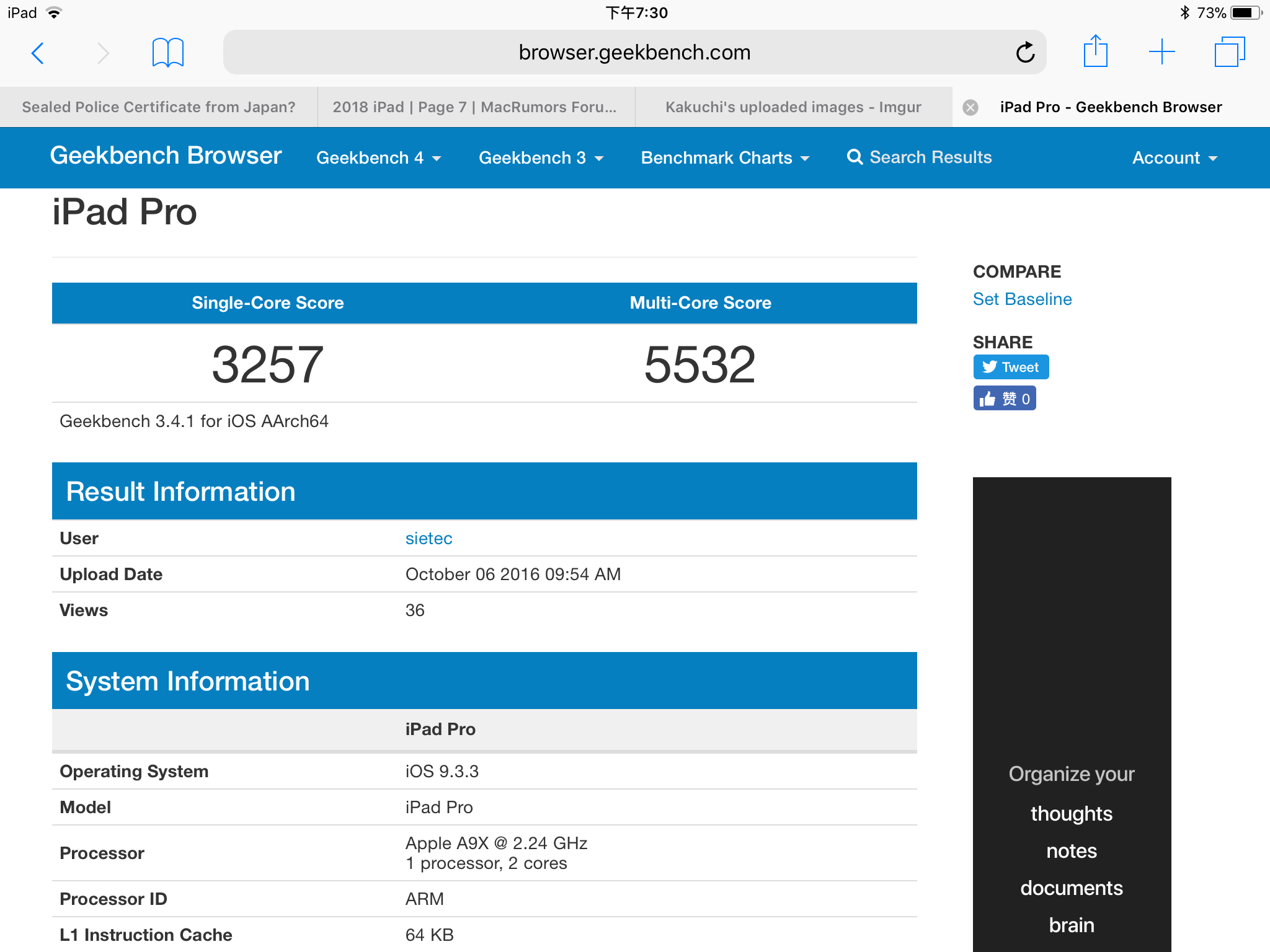Click the search magnifier Search Results
1270x952 pixels.
[920, 157]
